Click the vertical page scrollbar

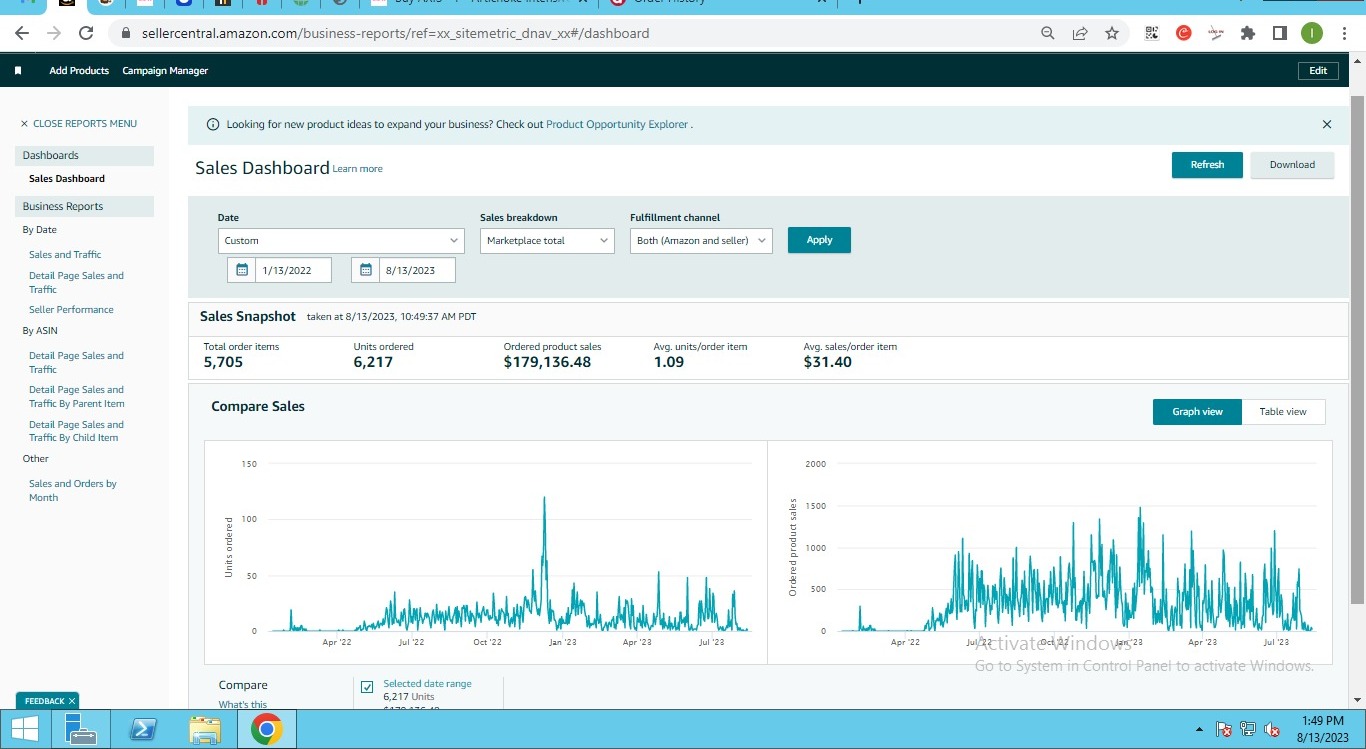1357,350
